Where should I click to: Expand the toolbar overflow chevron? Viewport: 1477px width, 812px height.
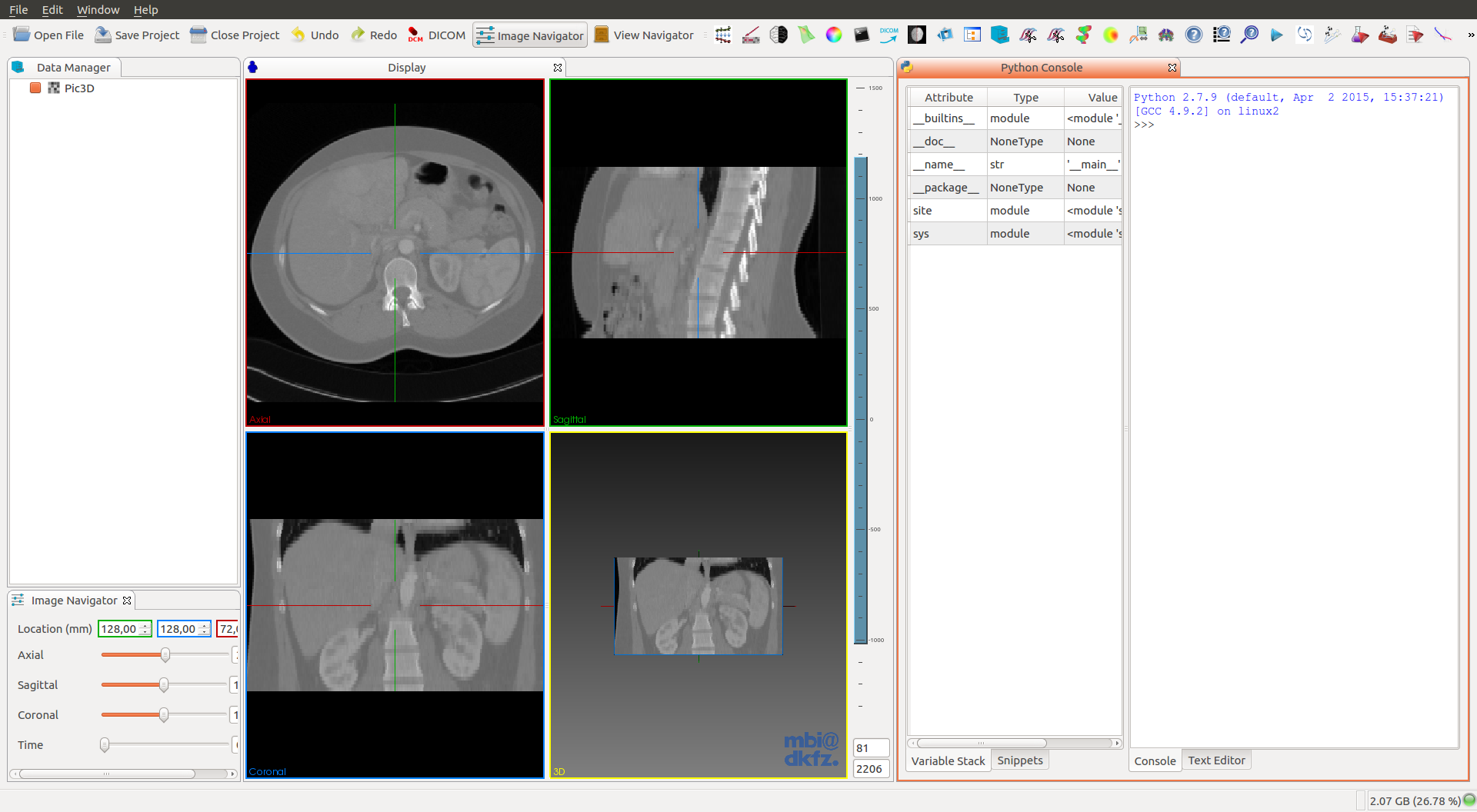[1470, 35]
